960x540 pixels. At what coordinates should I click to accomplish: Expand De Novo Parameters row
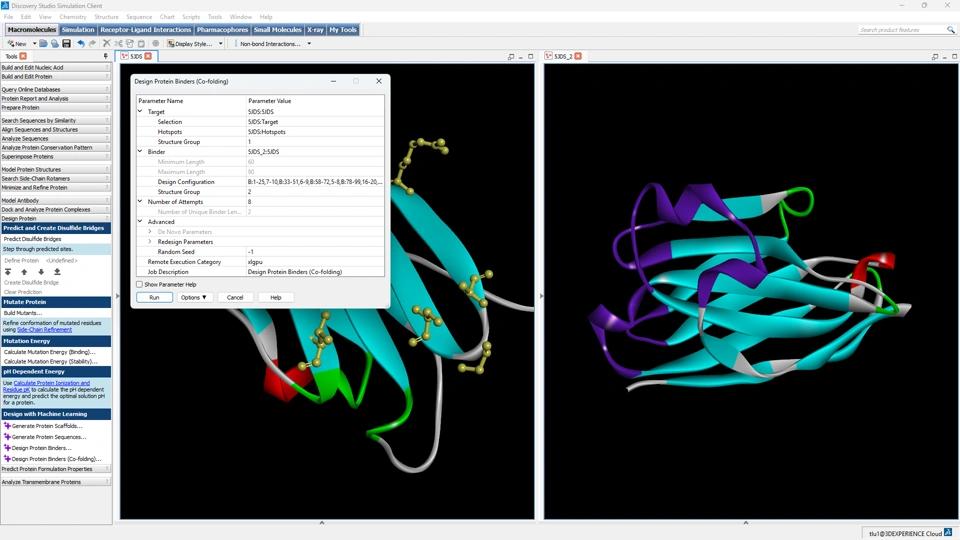[150, 231]
